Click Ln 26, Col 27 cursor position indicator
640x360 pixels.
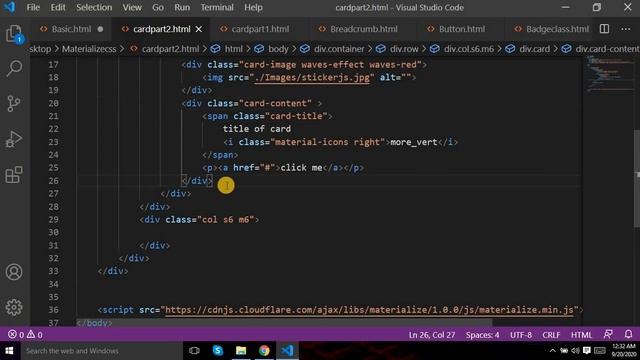[432, 335]
